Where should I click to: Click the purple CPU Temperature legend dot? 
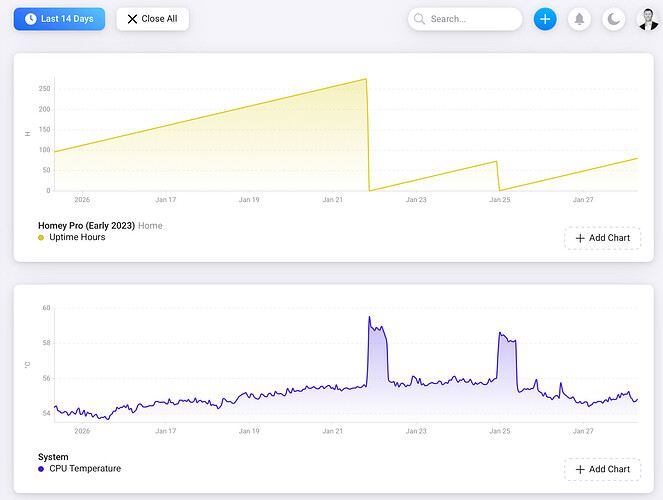(41, 469)
